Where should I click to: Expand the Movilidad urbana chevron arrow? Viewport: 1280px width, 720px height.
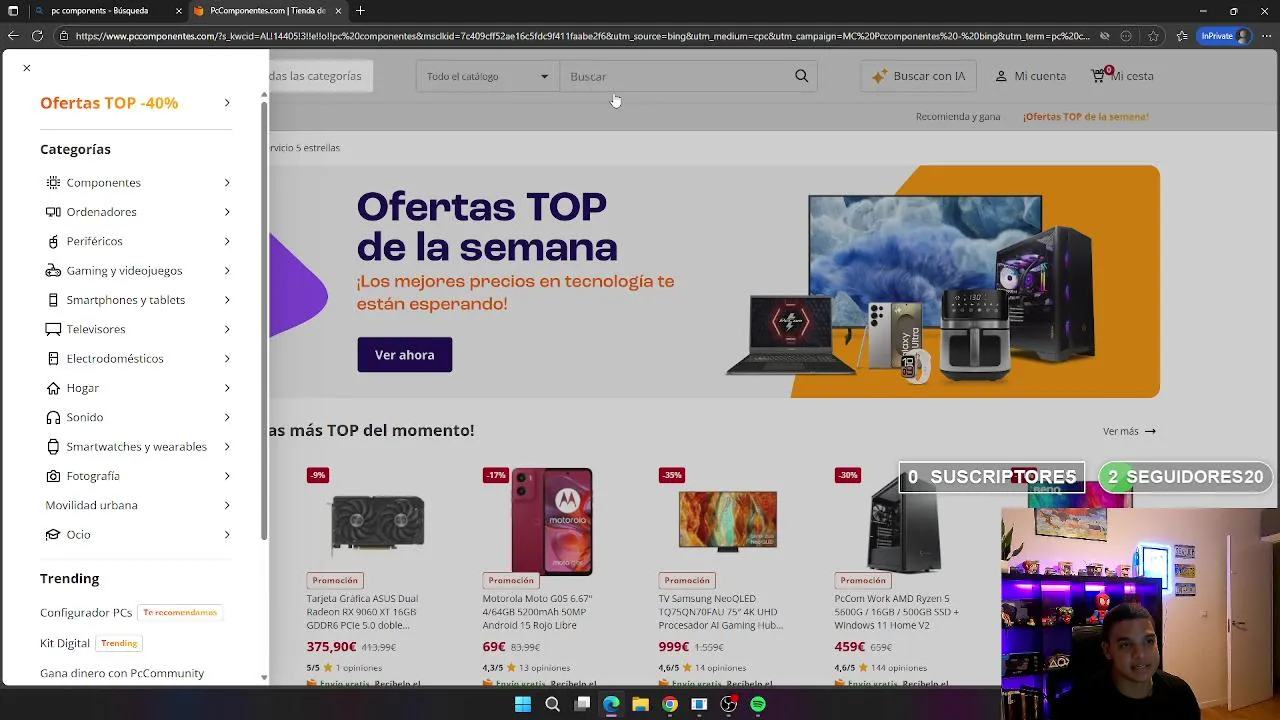227,505
